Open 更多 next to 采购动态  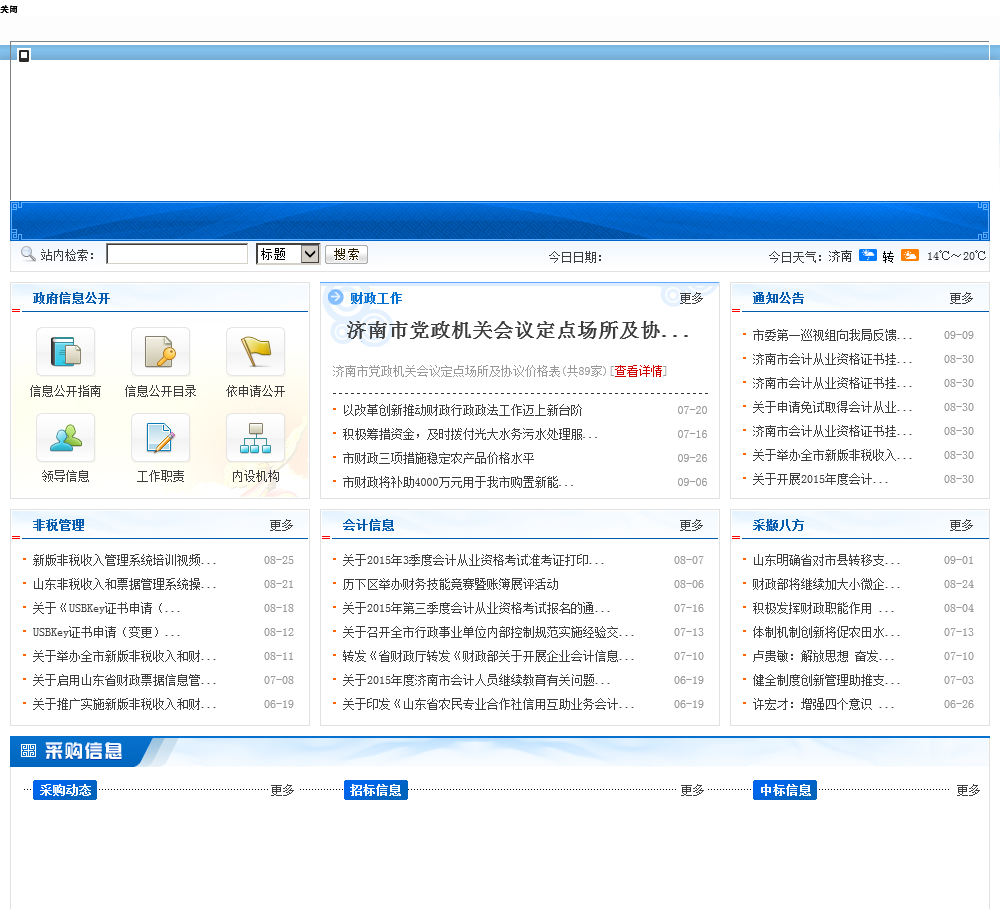coord(282,790)
